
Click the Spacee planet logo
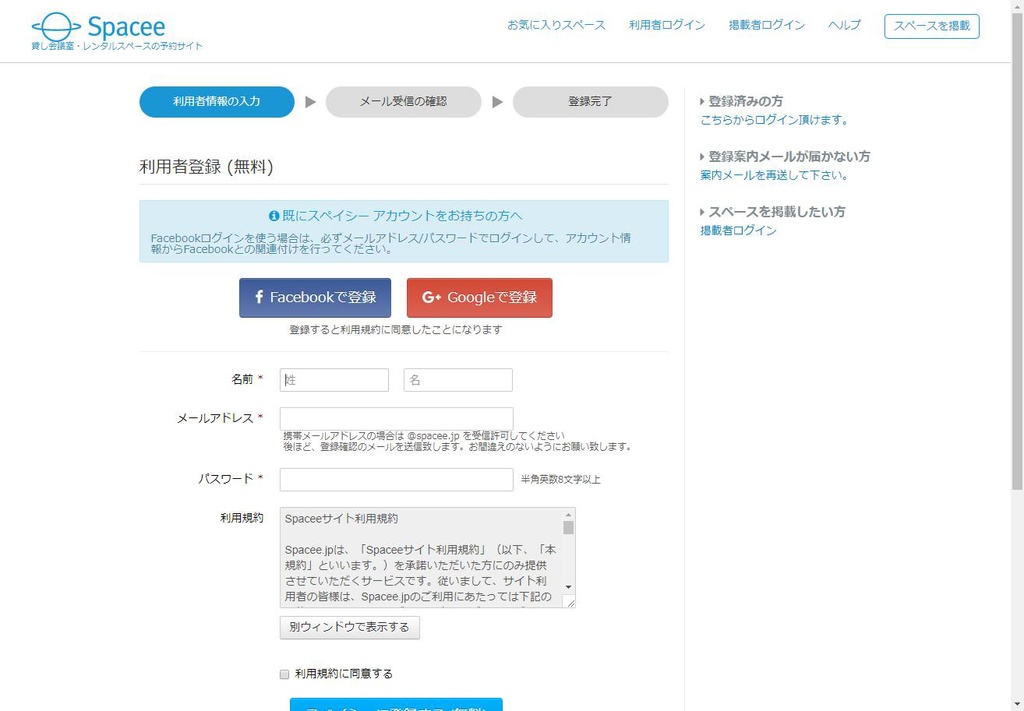pyautogui.click(x=56, y=27)
